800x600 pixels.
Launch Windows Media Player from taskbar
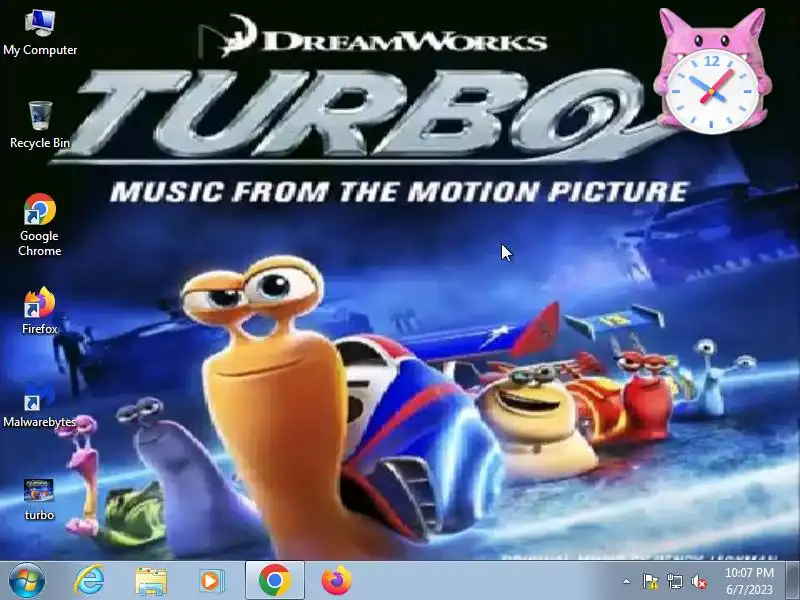[211, 581]
